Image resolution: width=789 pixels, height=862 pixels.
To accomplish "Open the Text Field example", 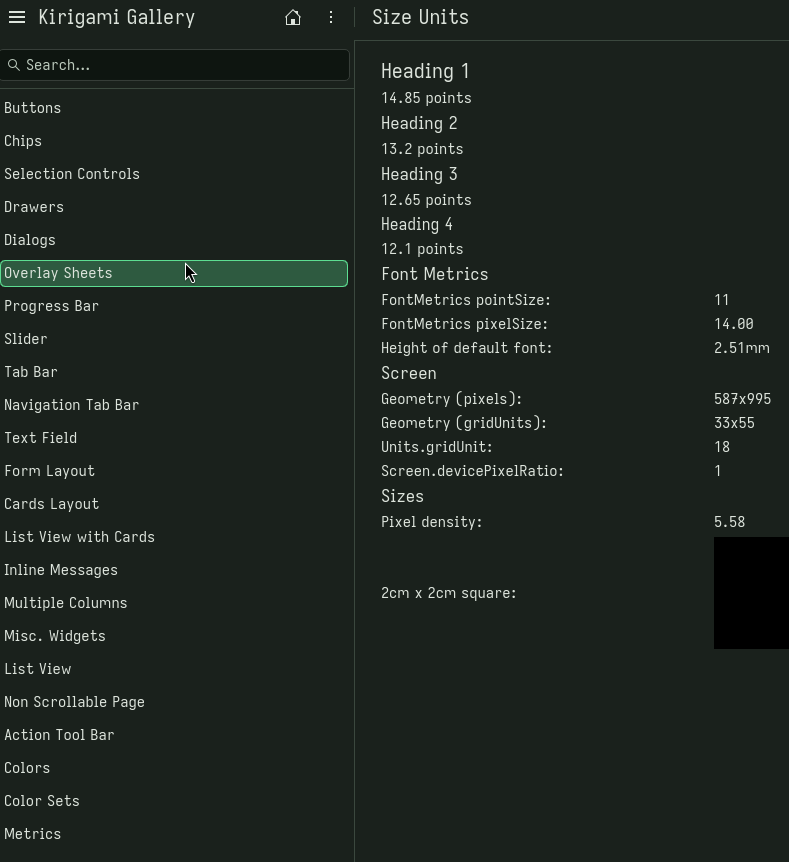I will (40, 438).
